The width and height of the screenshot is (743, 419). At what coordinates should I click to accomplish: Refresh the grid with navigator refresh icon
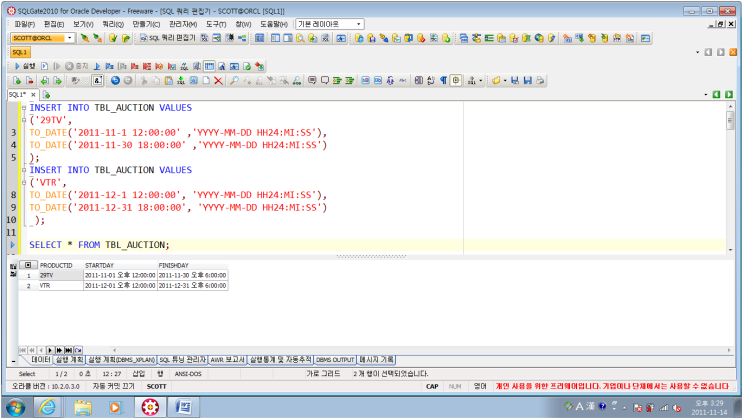click(x=78, y=350)
